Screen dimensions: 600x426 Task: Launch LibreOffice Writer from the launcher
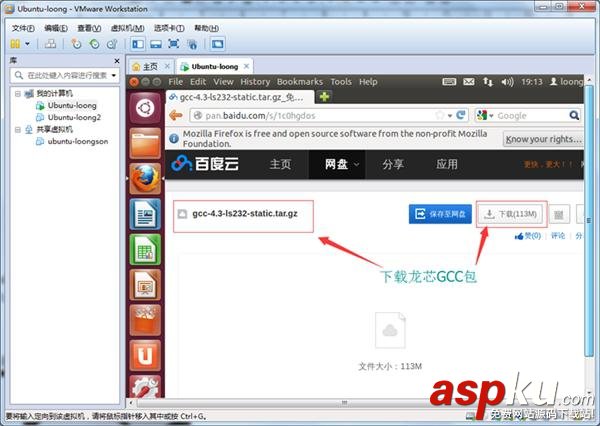[145, 214]
